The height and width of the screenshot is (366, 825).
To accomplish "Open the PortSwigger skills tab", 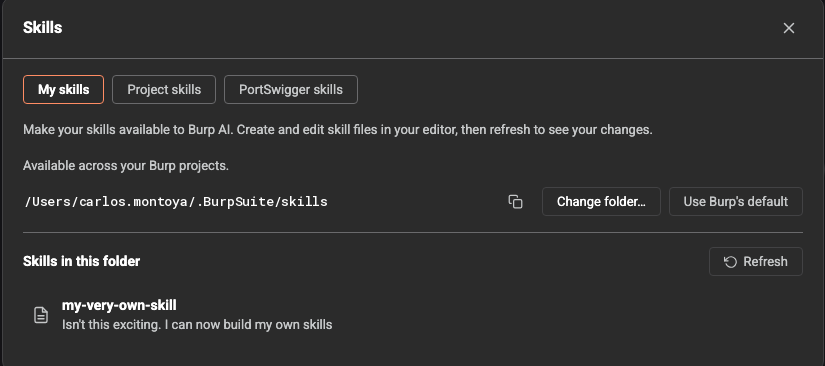I will [x=291, y=89].
